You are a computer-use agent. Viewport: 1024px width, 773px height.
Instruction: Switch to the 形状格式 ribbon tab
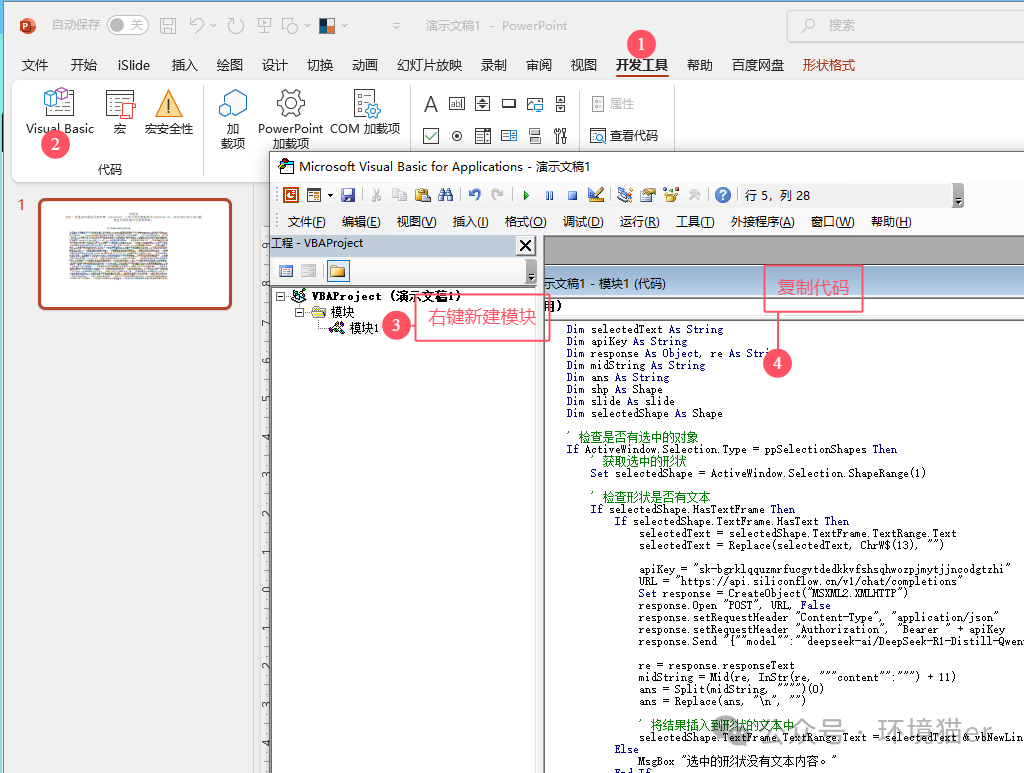tap(828, 65)
